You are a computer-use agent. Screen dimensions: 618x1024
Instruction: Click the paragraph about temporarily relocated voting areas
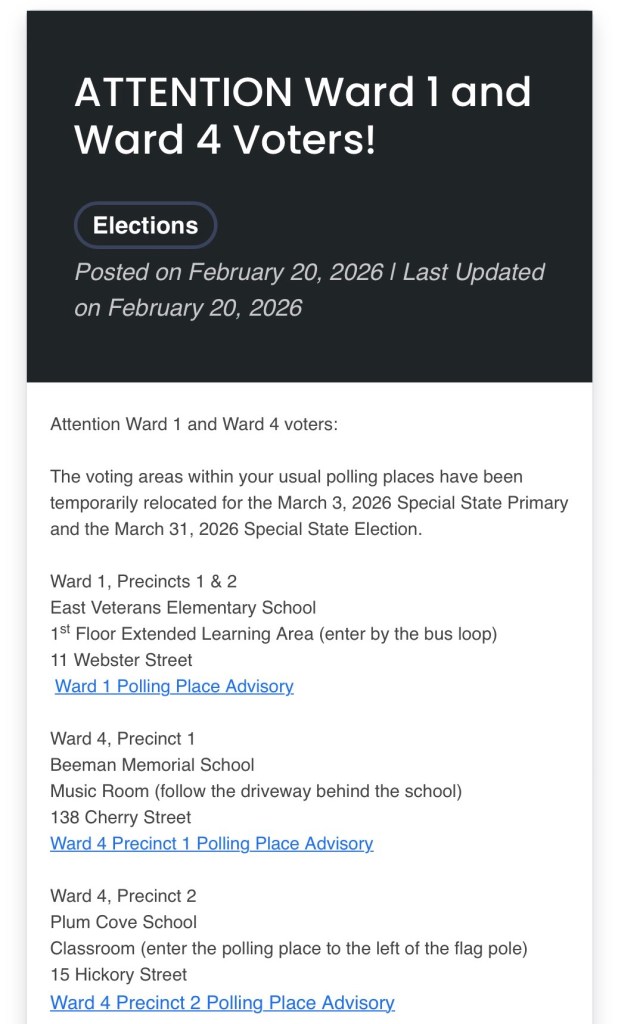[309, 503]
